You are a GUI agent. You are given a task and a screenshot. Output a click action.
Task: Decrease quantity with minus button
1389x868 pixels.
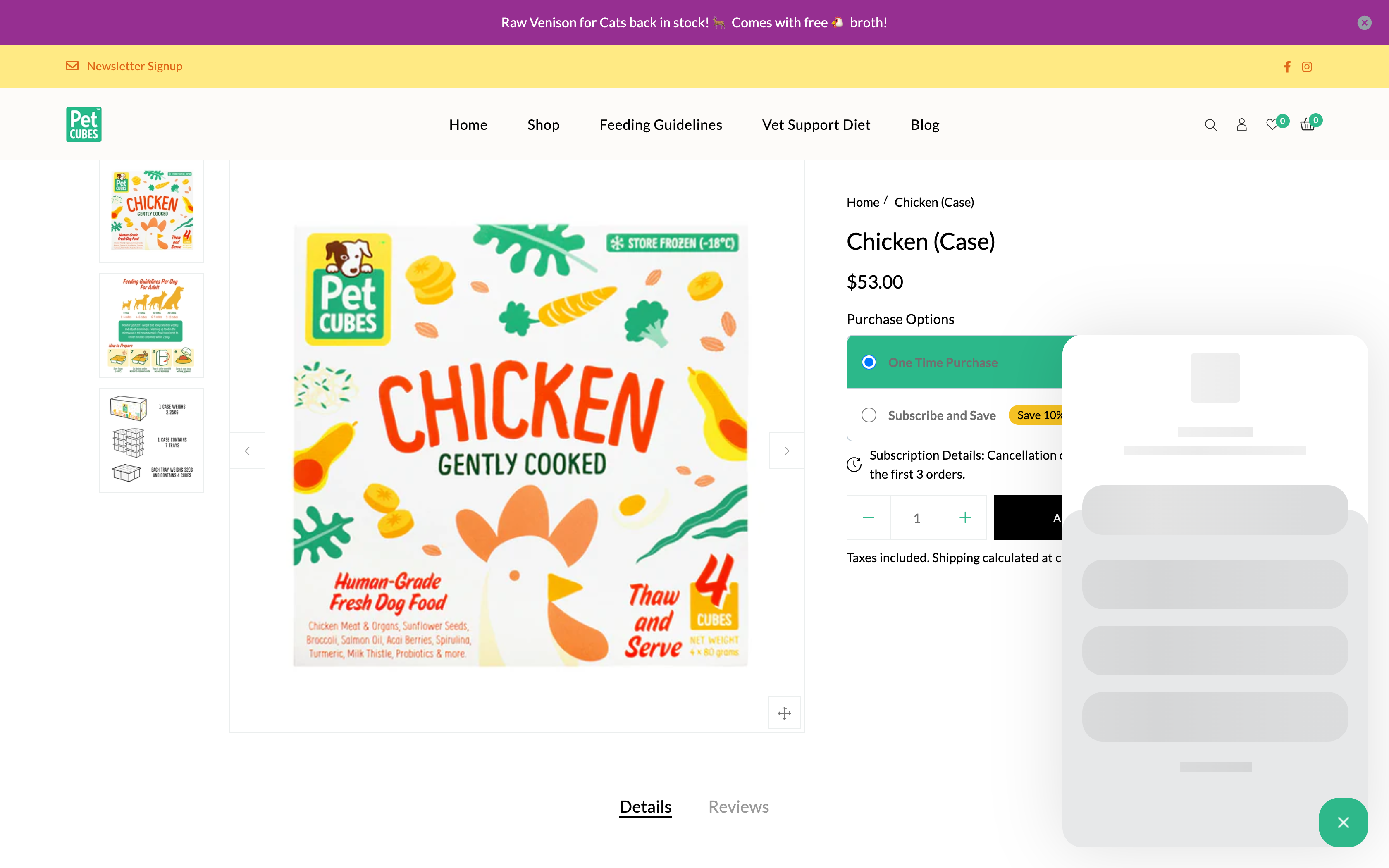pyautogui.click(x=869, y=518)
